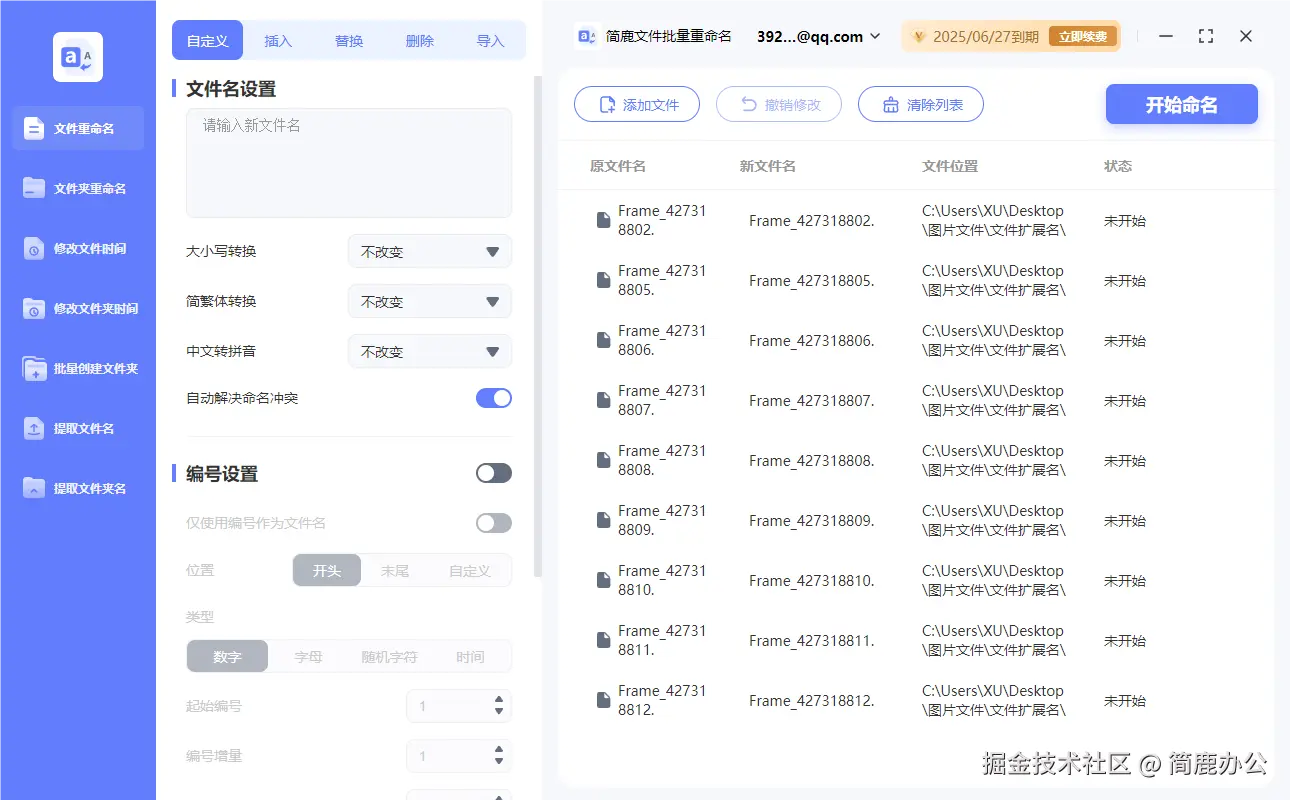
Task: Click file icon for Frame_427318812 row
Action: [x=603, y=700]
